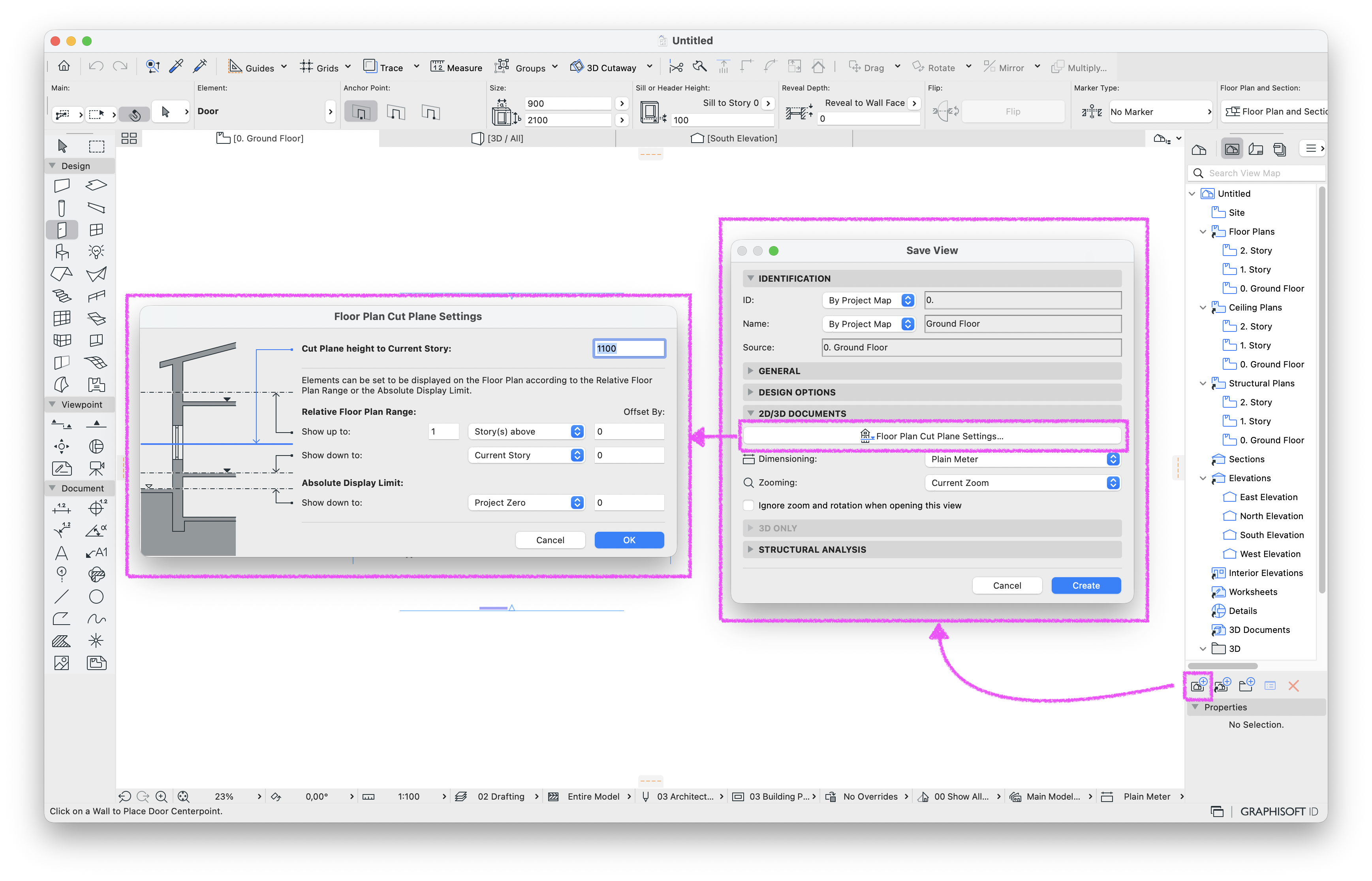1372x881 pixels.
Task: Select 1. Story under Ceiling Plans
Action: (x=1255, y=345)
